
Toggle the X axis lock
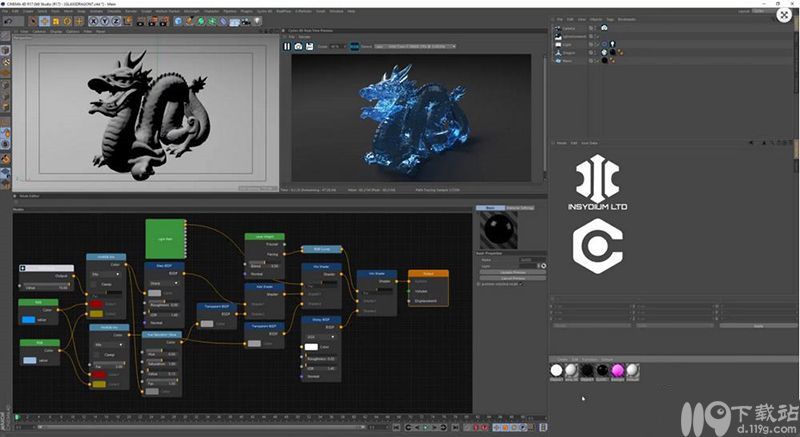pyautogui.click(x=93, y=21)
